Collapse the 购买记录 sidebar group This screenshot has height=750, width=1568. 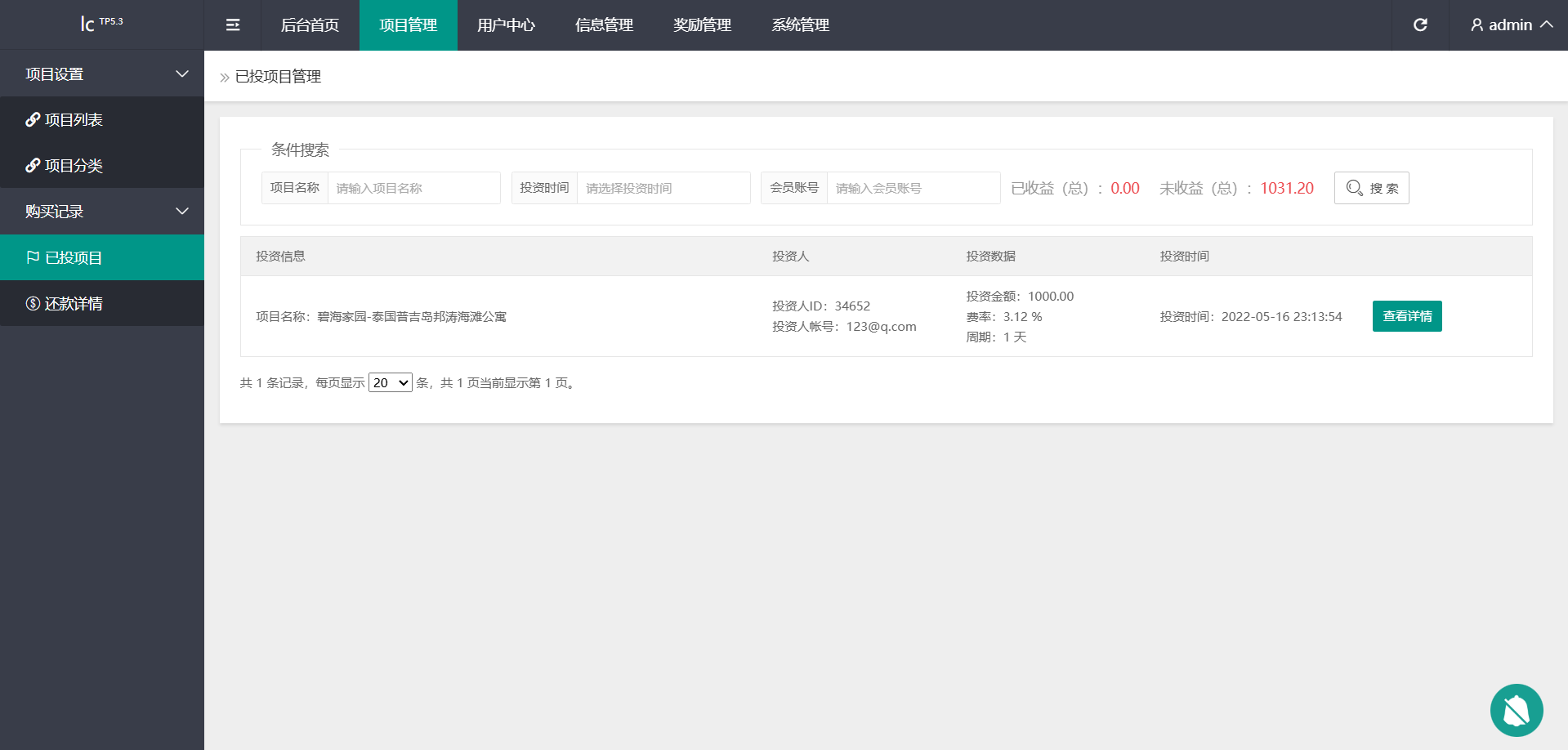click(101, 212)
